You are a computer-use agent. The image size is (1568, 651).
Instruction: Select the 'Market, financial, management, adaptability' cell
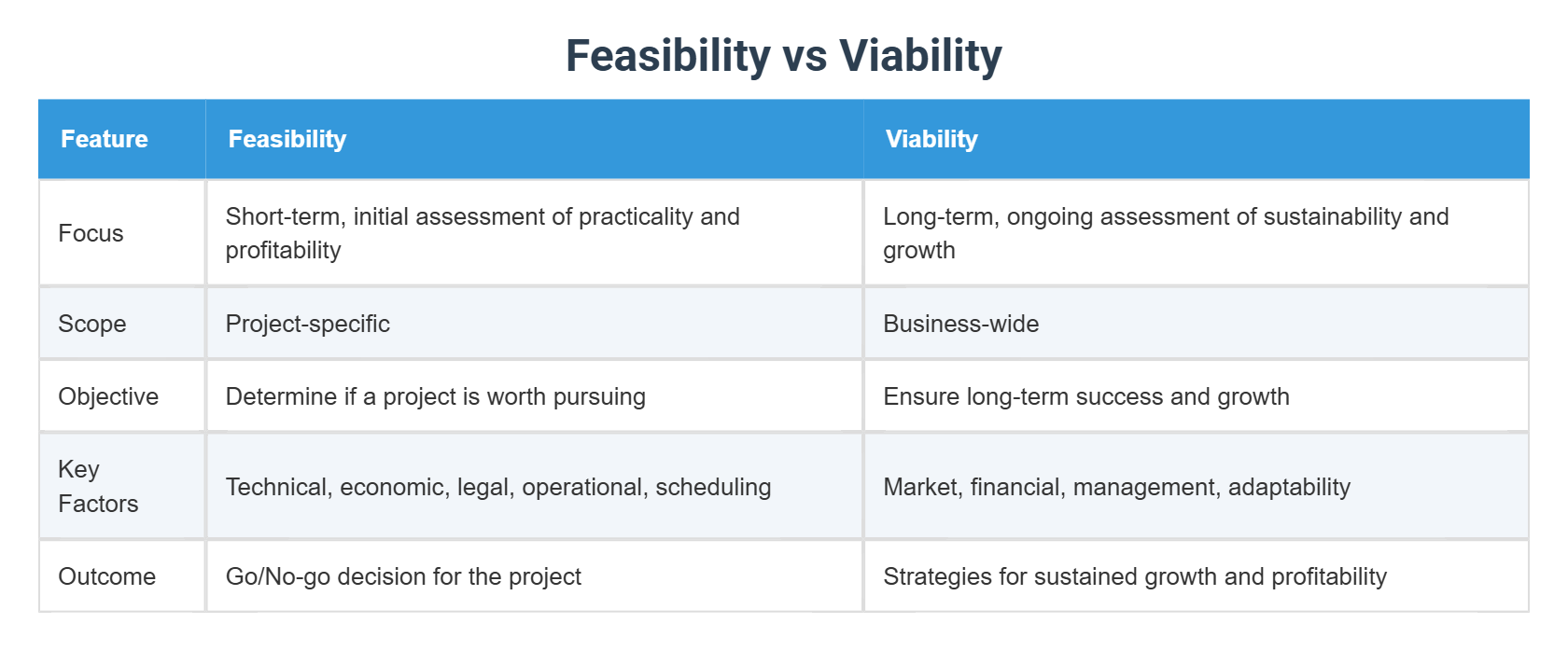coord(1116,487)
